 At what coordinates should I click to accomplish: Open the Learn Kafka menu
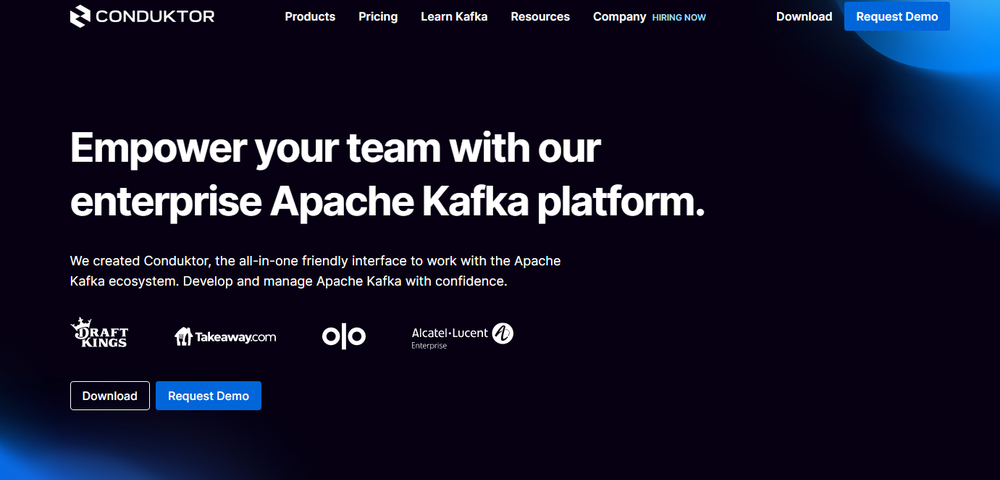point(454,17)
